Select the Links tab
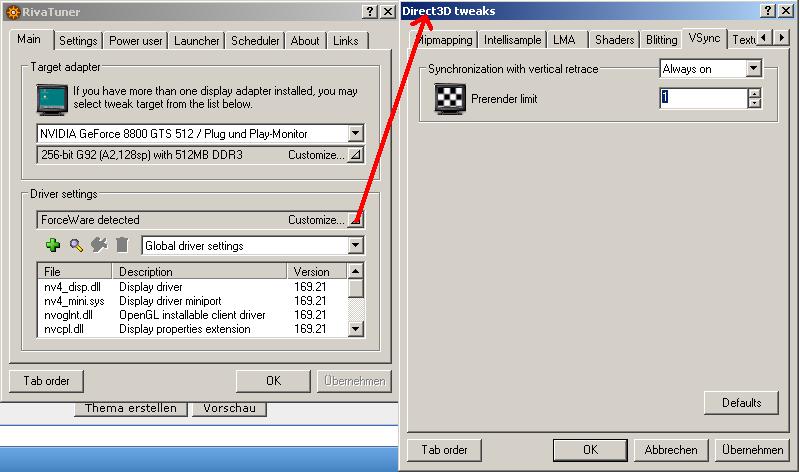 pyautogui.click(x=346, y=41)
